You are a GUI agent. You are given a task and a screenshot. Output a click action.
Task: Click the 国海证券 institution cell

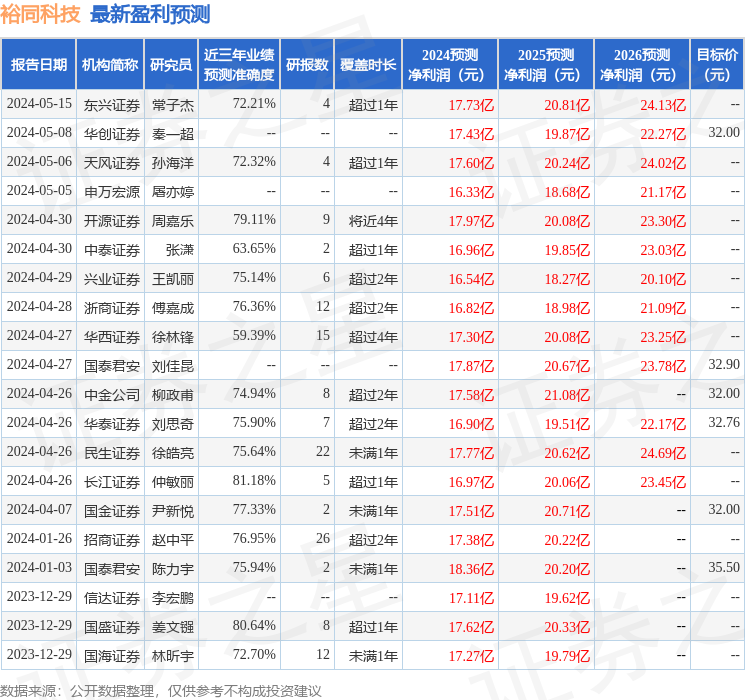click(112, 656)
